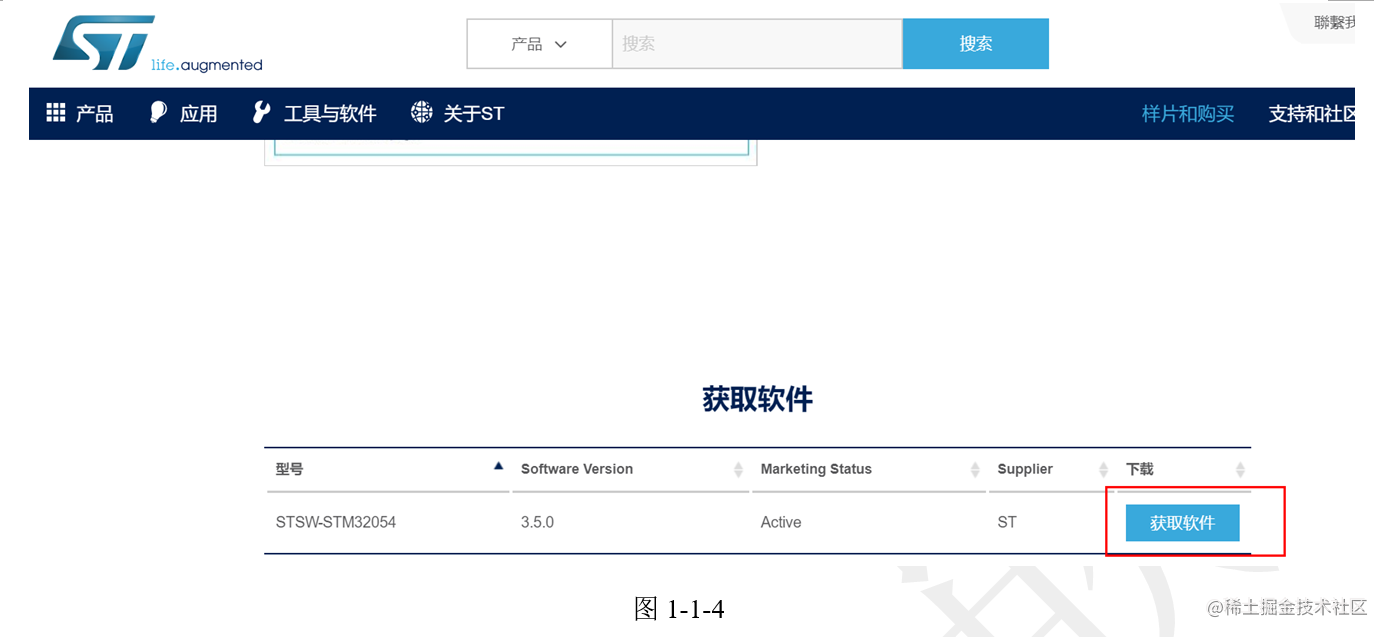Click the STSW-STM32054 model cell
This screenshot has width=1387, height=637.
336,522
